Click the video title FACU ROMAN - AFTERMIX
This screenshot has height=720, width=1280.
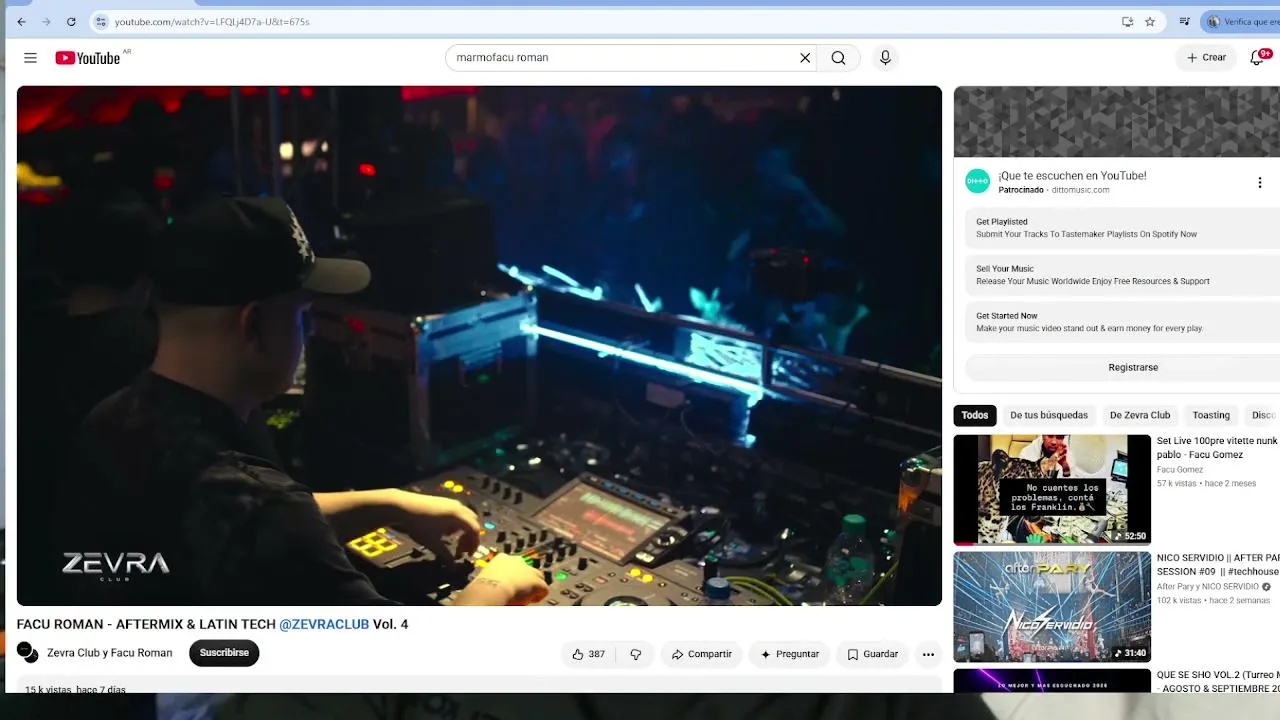(212, 624)
